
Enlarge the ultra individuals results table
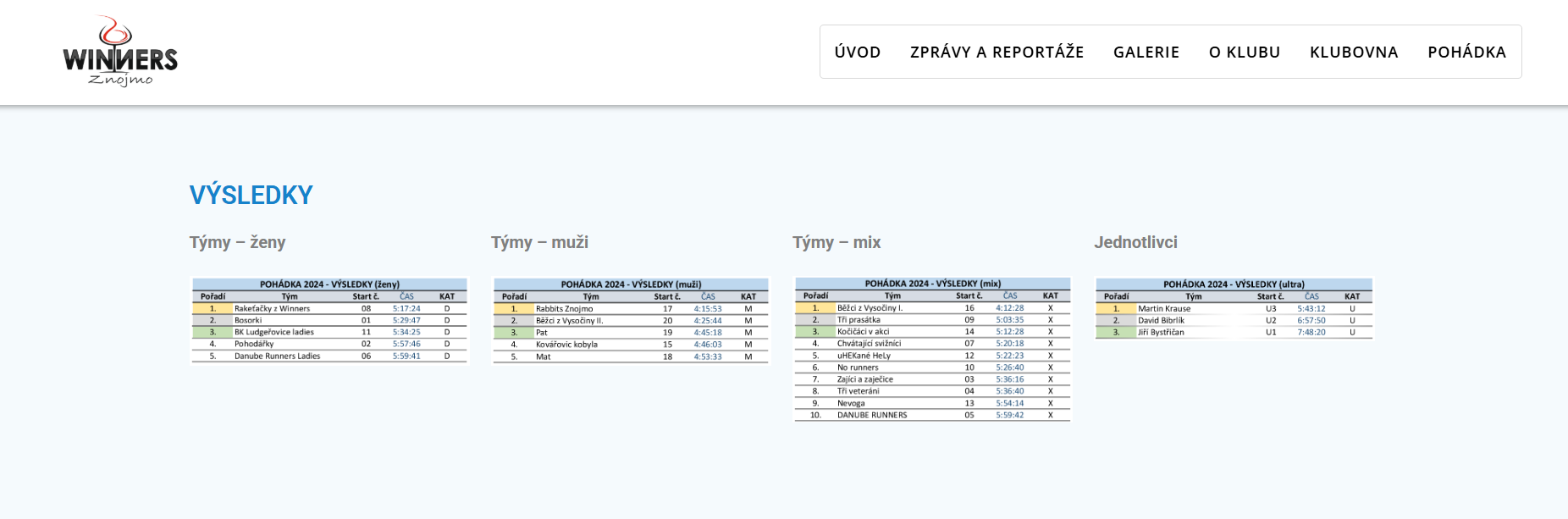point(1234,308)
